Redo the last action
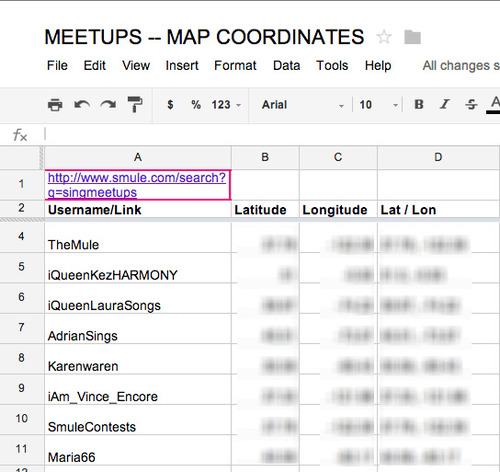The width and height of the screenshot is (500, 472). (x=108, y=105)
